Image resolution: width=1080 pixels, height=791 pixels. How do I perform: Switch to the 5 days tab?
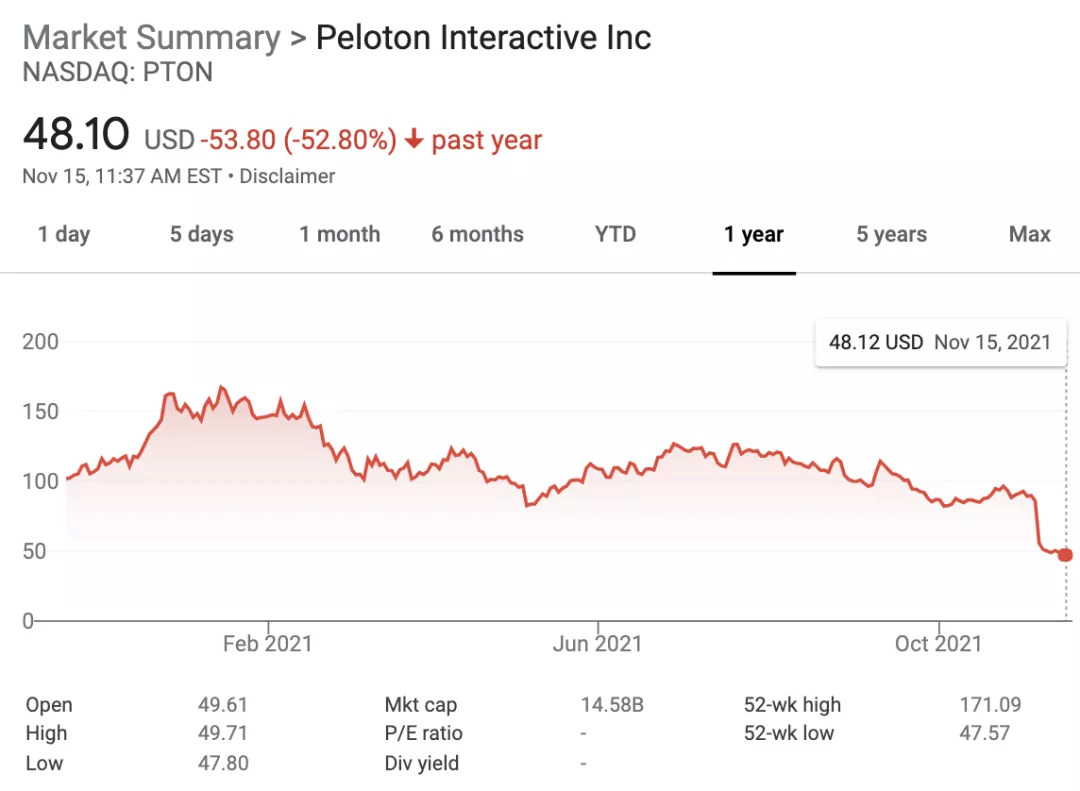point(201,235)
